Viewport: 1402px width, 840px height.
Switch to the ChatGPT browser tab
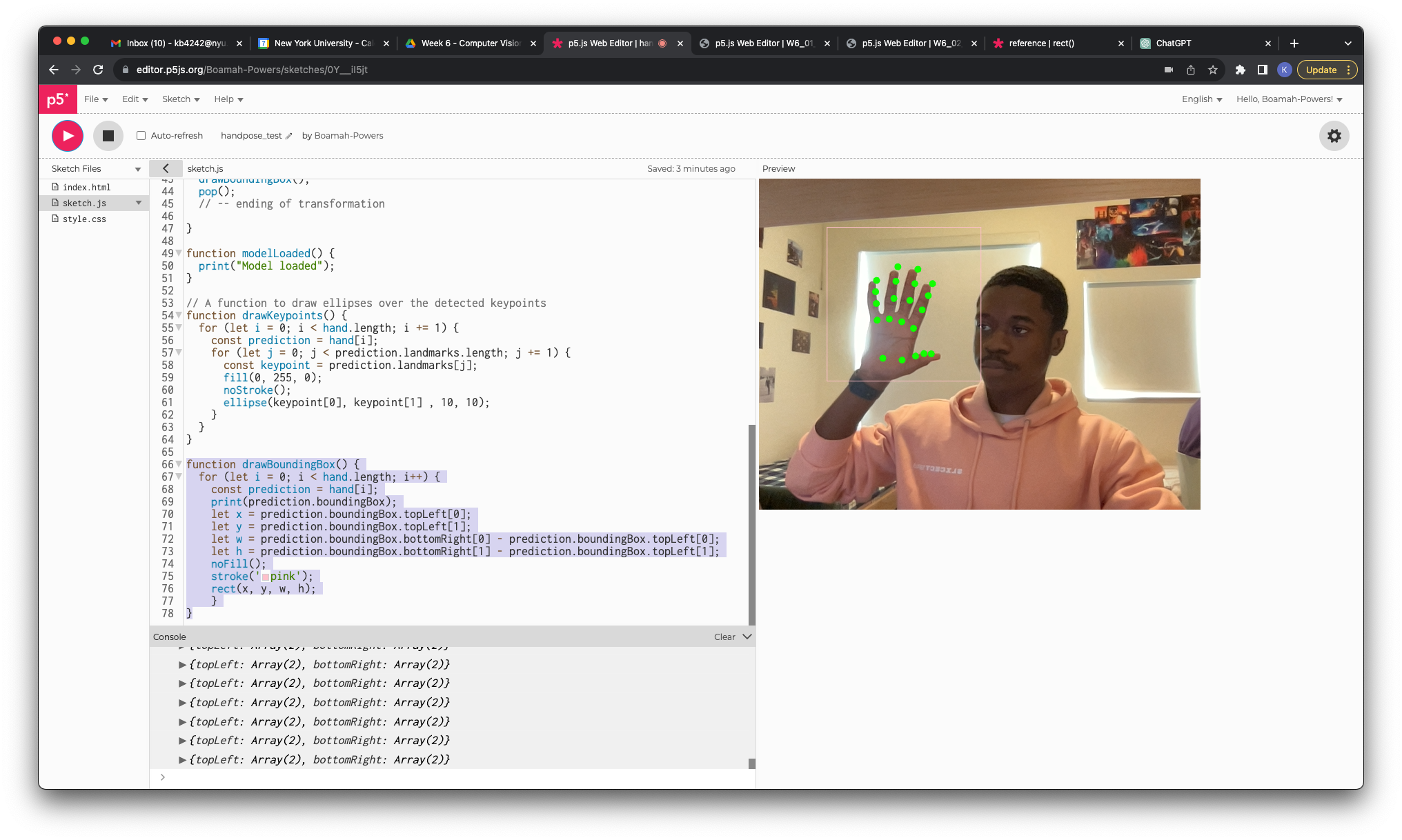(x=1205, y=43)
